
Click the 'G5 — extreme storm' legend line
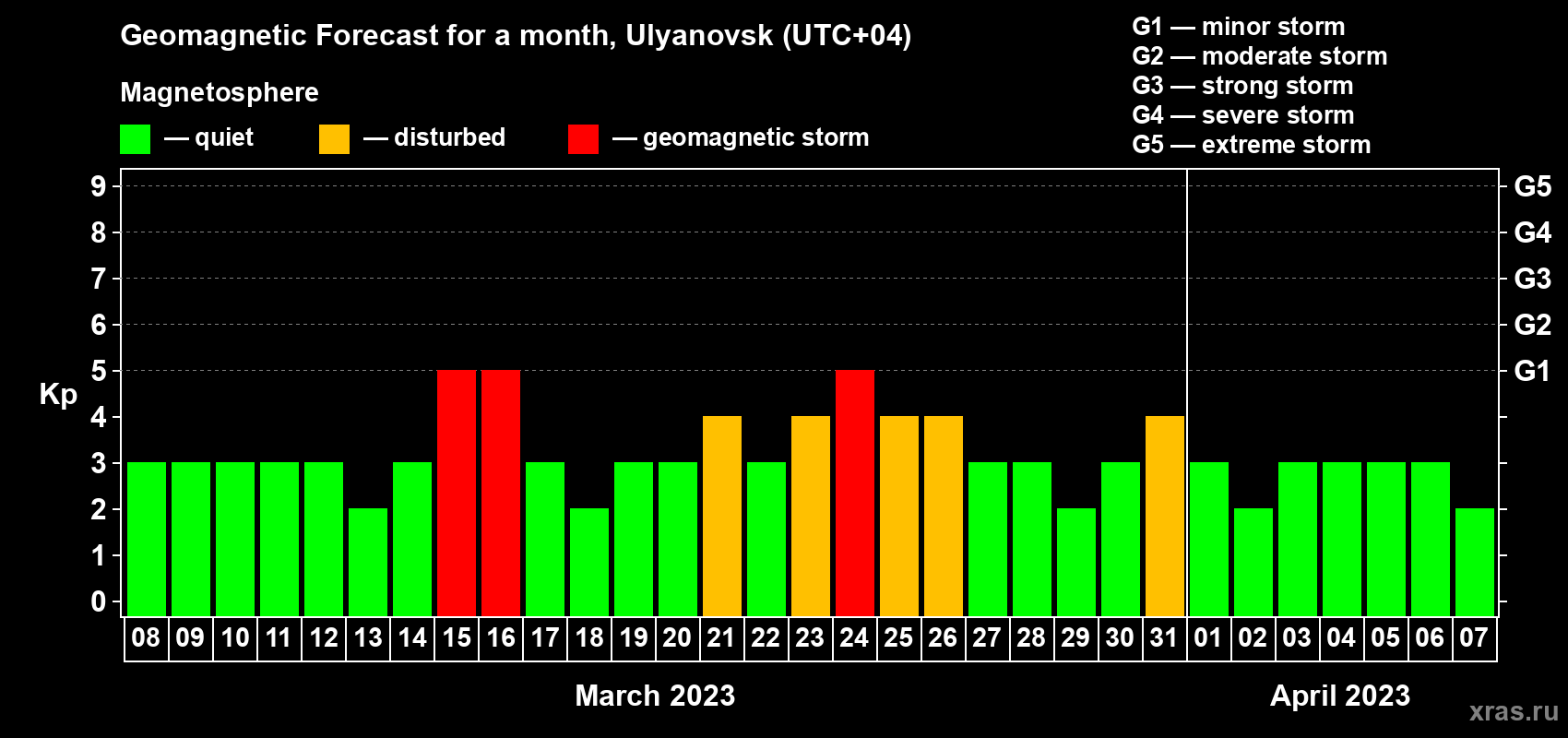point(1252,145)
